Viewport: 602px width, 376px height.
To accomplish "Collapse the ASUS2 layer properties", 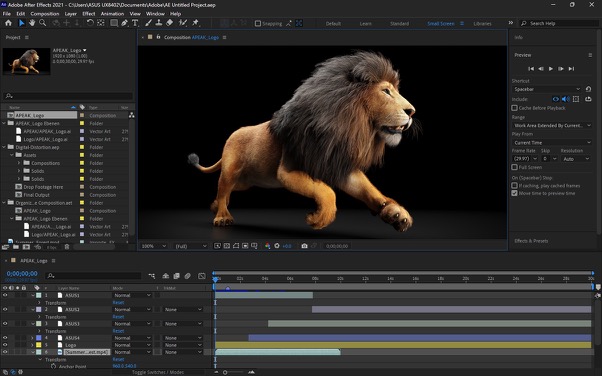I will [x=33, y=310].
